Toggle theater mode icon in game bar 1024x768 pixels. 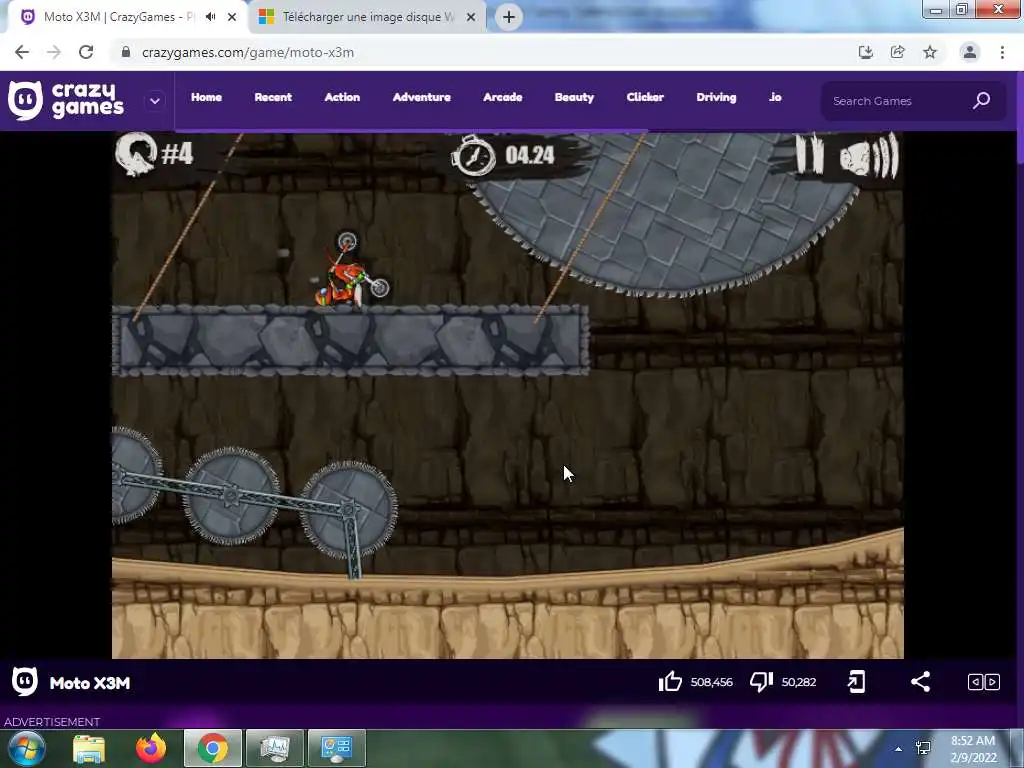tap(984, 682)
